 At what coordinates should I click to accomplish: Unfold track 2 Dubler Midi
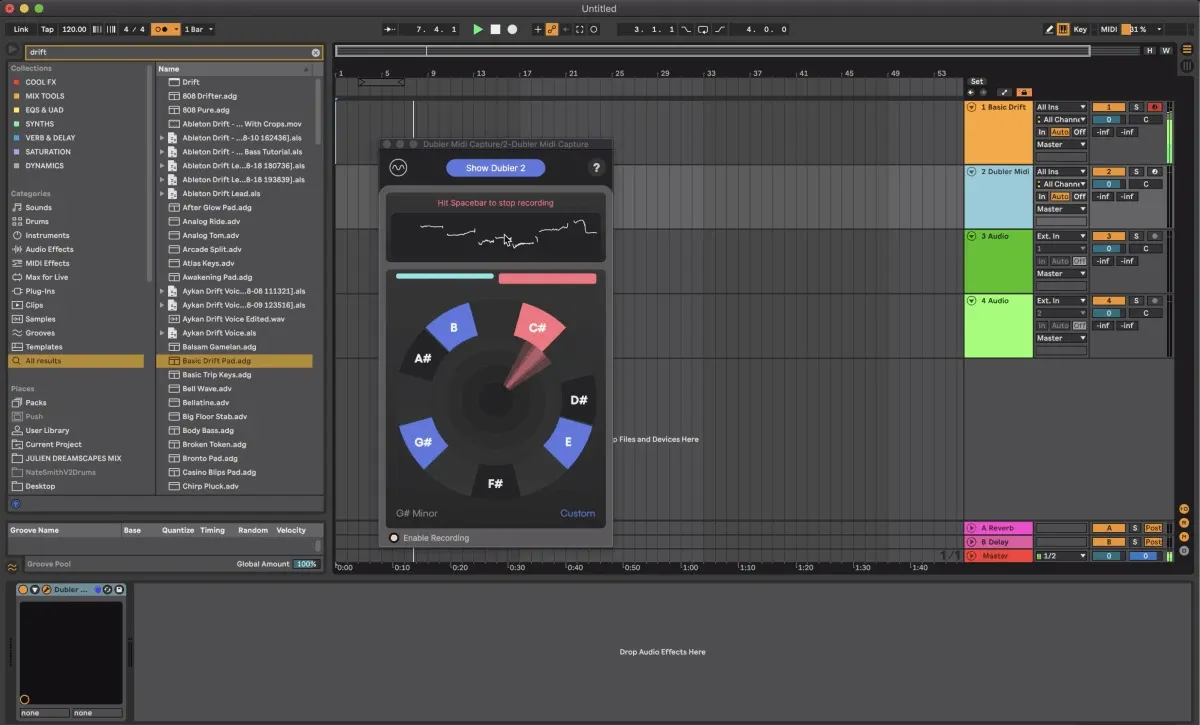[x=971, y=172]
